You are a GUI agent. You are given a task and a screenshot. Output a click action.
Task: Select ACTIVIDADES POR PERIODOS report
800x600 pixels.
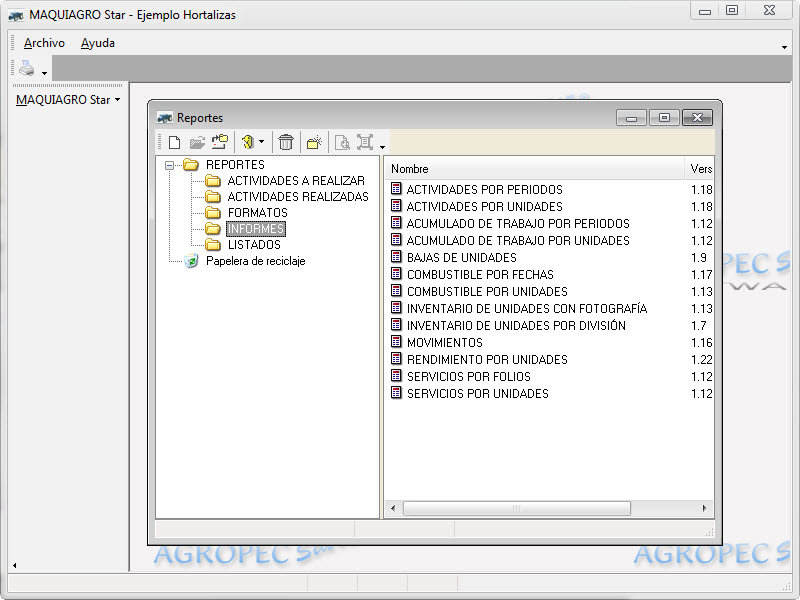click(485, 189)
